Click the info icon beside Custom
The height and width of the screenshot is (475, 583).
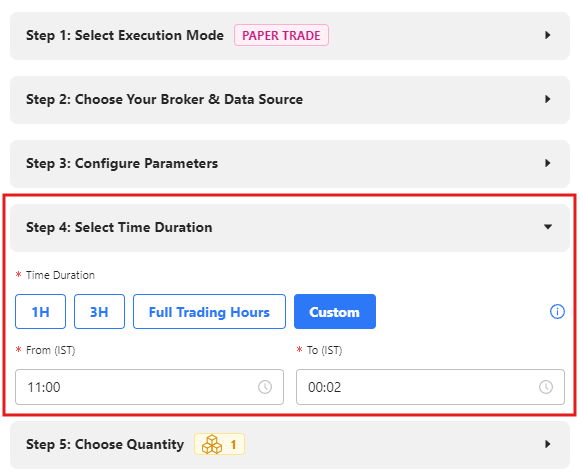pyautogui.click(x=557, y=311)
